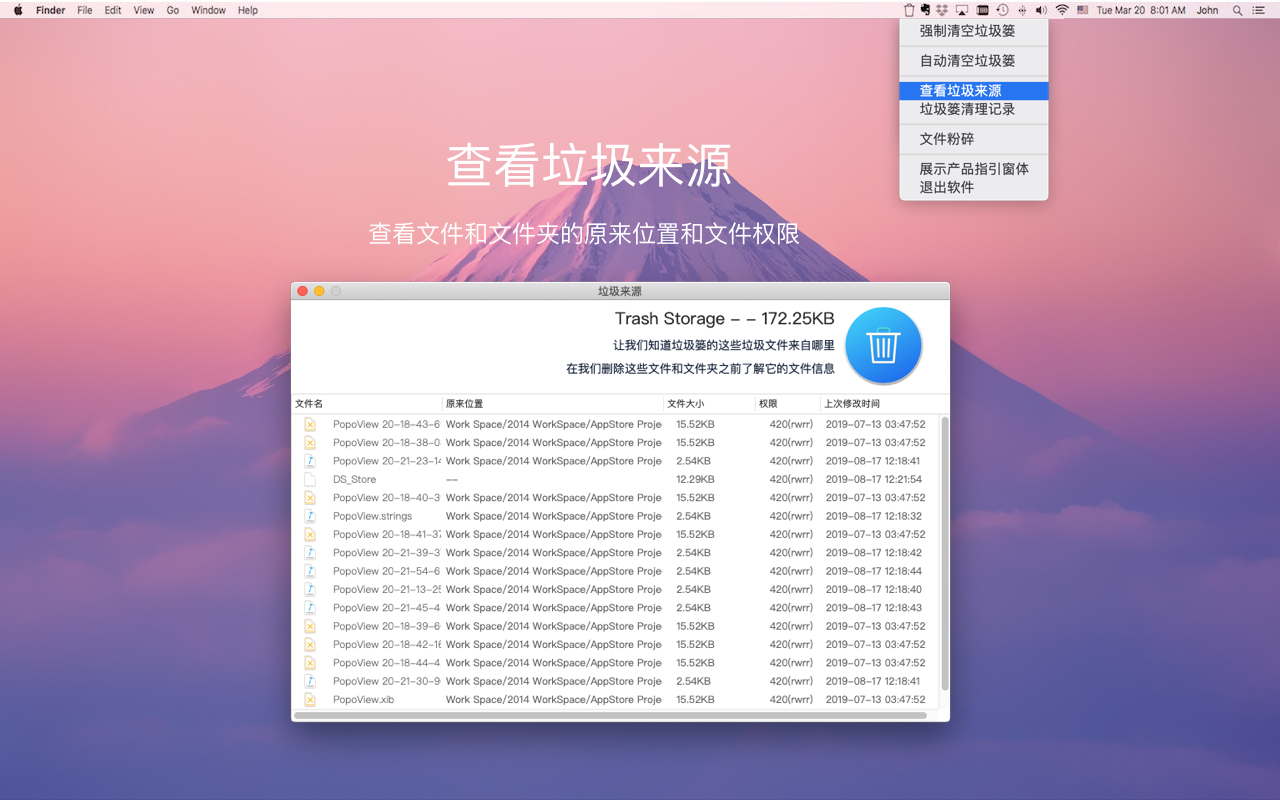Click the blank DS_Store file icon
This screenshot has width=1280, height=800.
(x=310, y=479)
